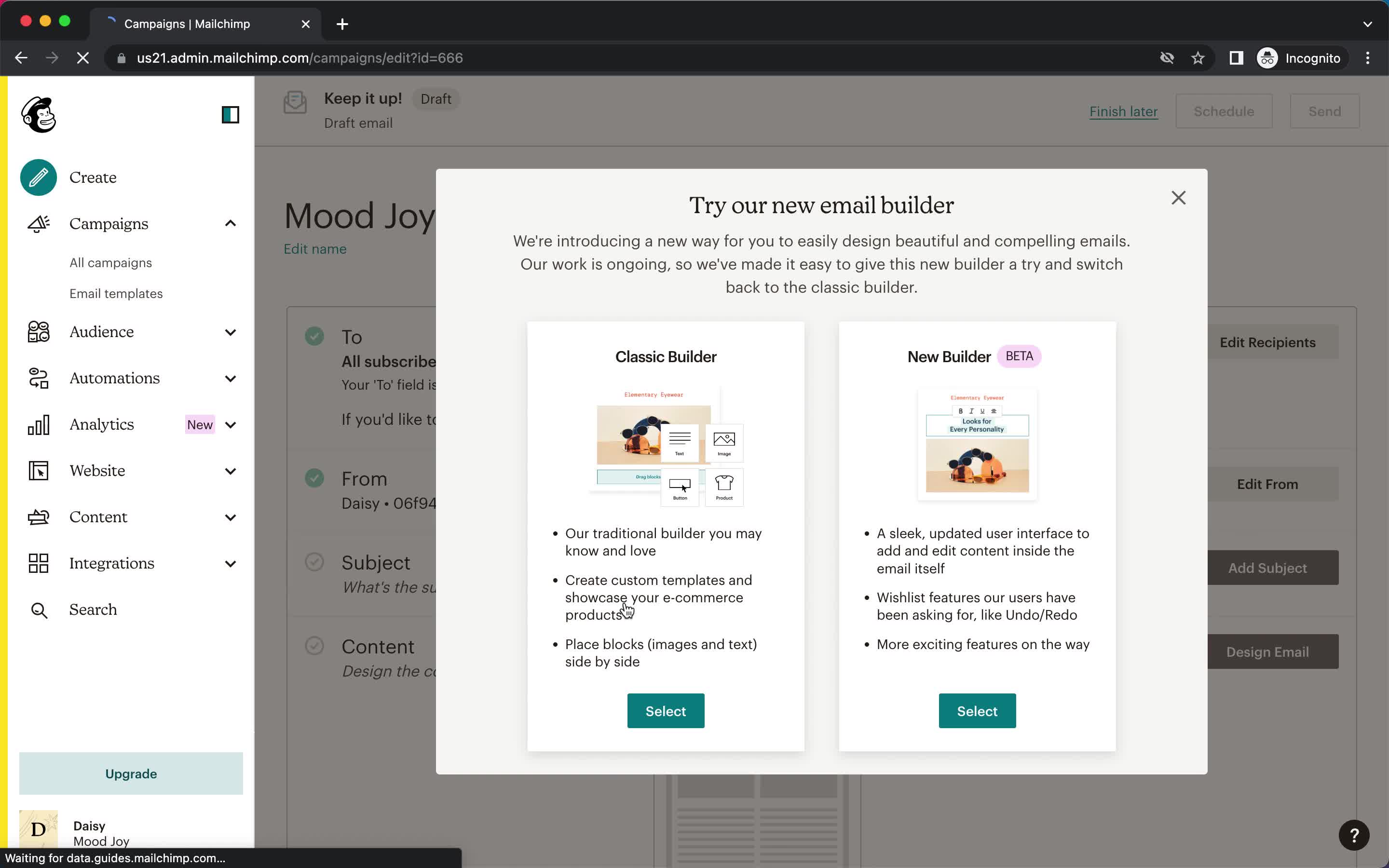Viewport: 1389px width, 868px height.
Task: Click the Upgrade button in sidebar
Action: (131, 773)
